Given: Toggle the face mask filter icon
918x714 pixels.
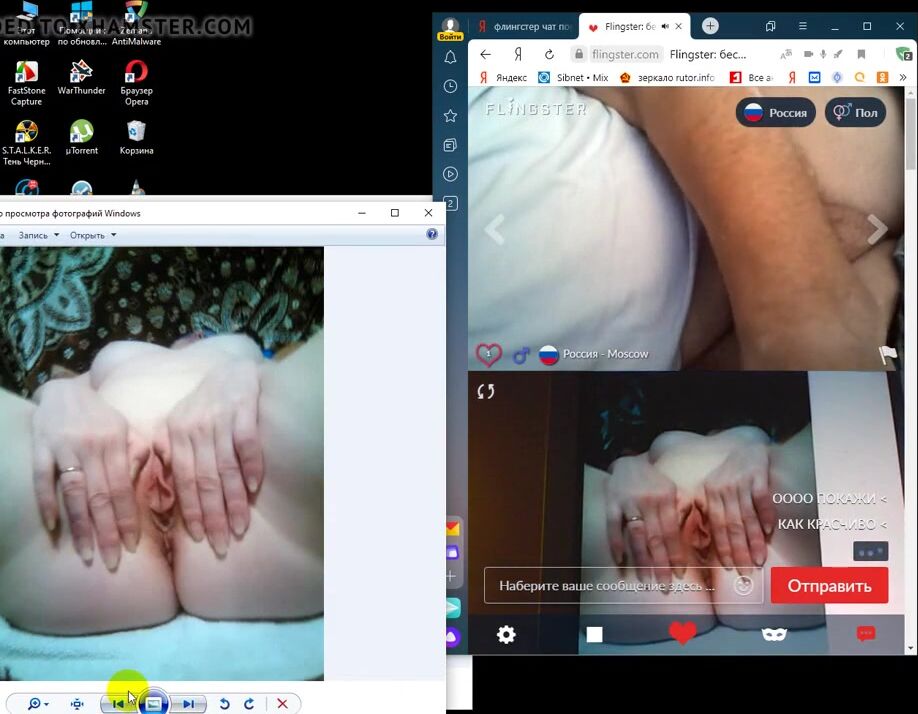Looking at the screenshot, I should tap(774, 634).
